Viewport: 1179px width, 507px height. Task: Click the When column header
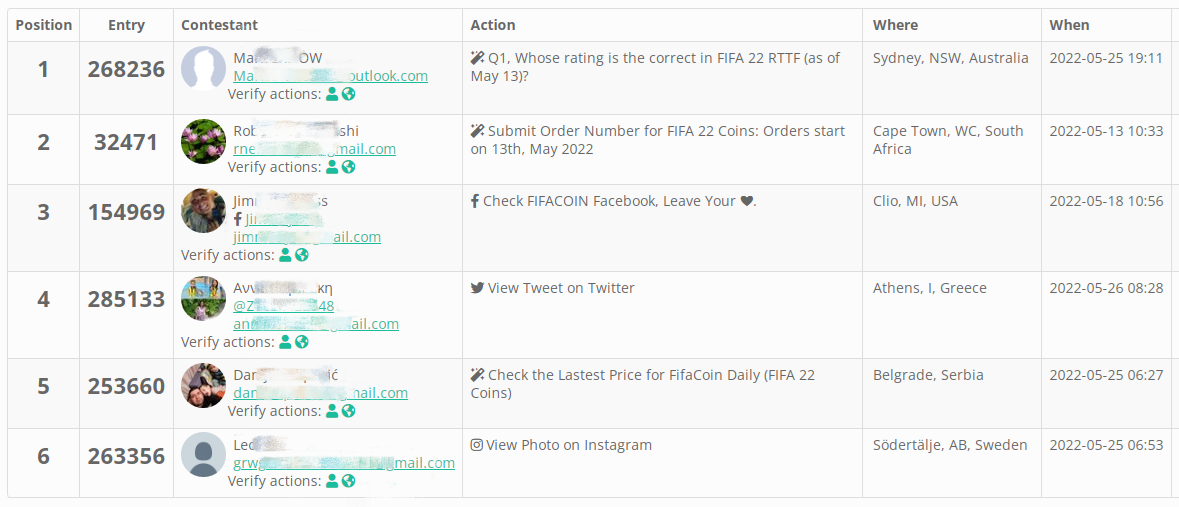(x=1069, y=25)
